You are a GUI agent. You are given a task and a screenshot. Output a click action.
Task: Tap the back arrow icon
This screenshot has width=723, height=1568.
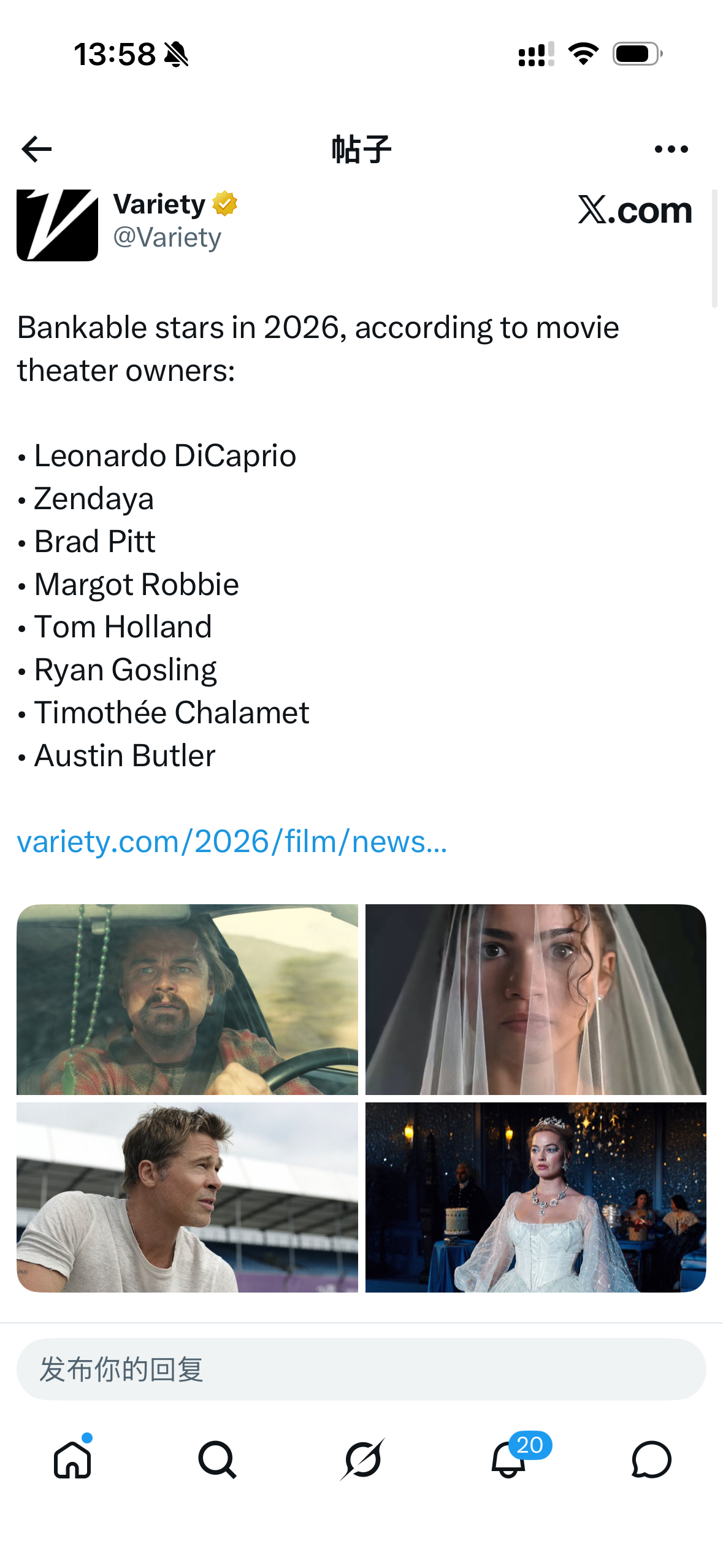[x=36, y=149]
